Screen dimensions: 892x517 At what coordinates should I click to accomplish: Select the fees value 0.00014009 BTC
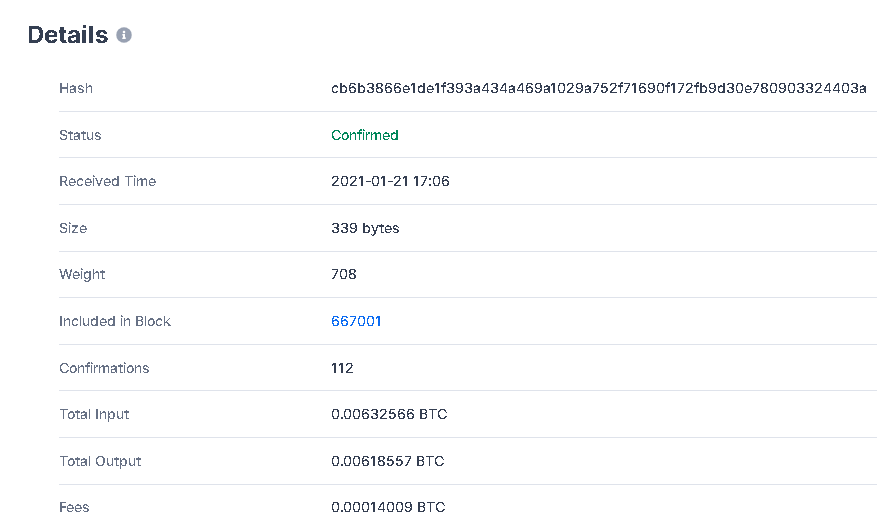(x=388, y=507)
